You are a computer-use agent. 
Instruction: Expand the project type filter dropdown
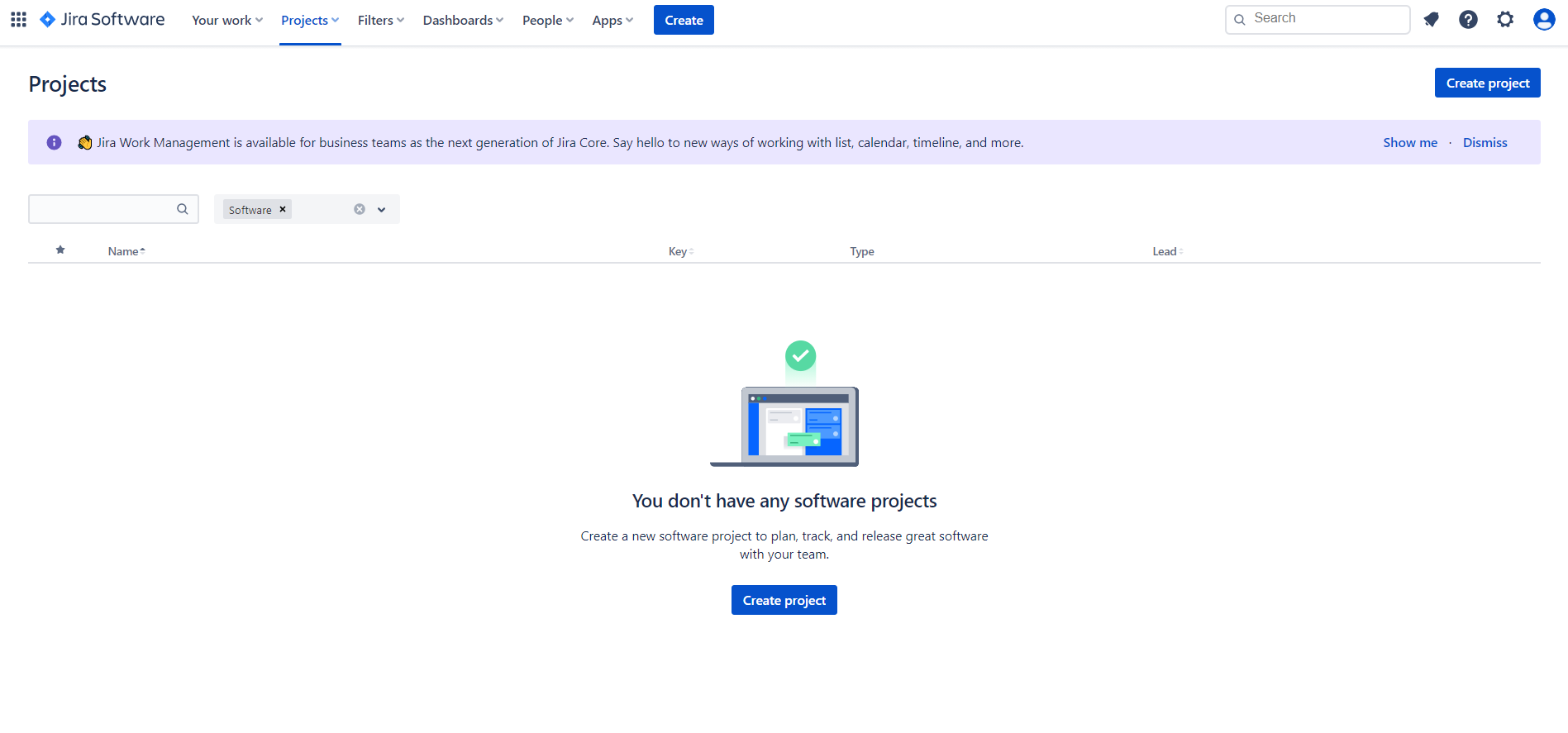[382, 209]
